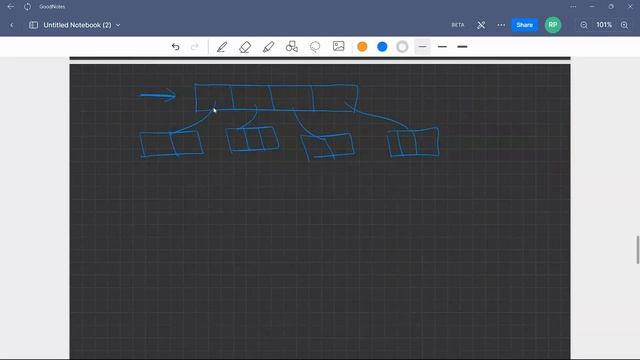
Task: Open the title bar more options
Action: tap(573, 7)
